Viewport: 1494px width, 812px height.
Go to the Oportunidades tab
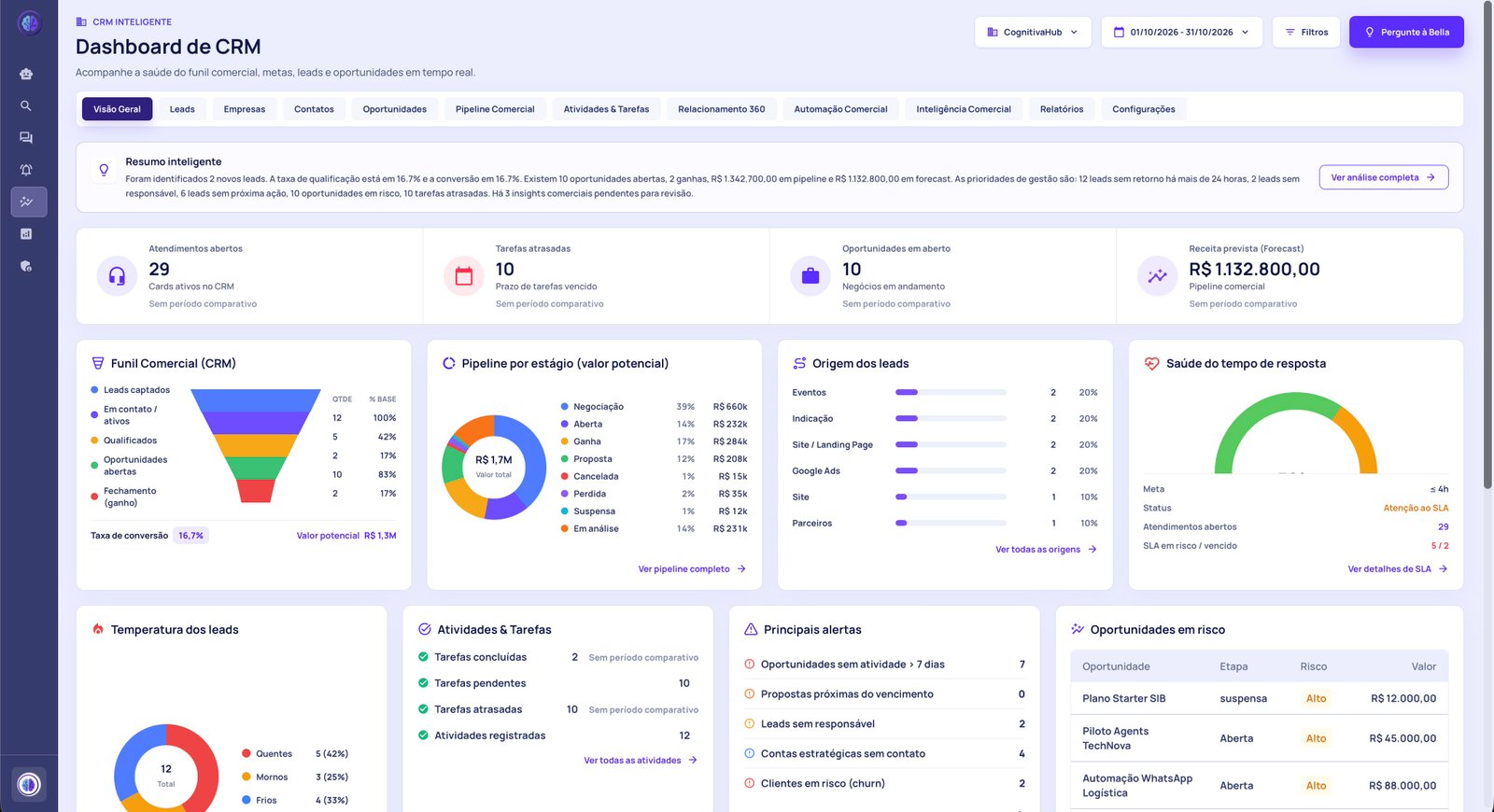[395, 109]
